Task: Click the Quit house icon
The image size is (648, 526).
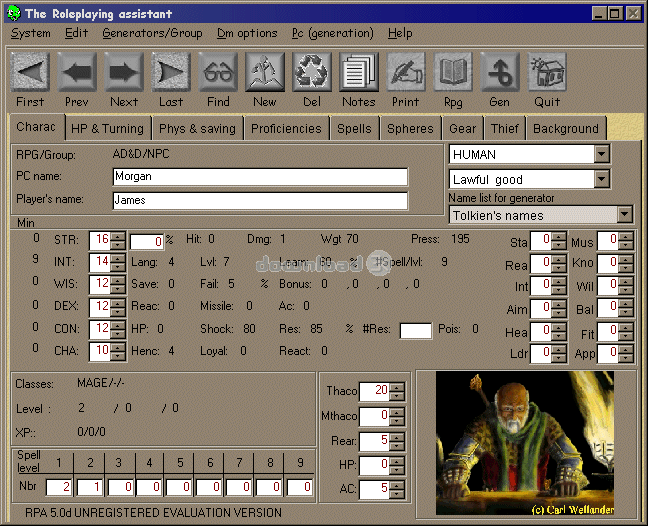Action: [547, 72]
